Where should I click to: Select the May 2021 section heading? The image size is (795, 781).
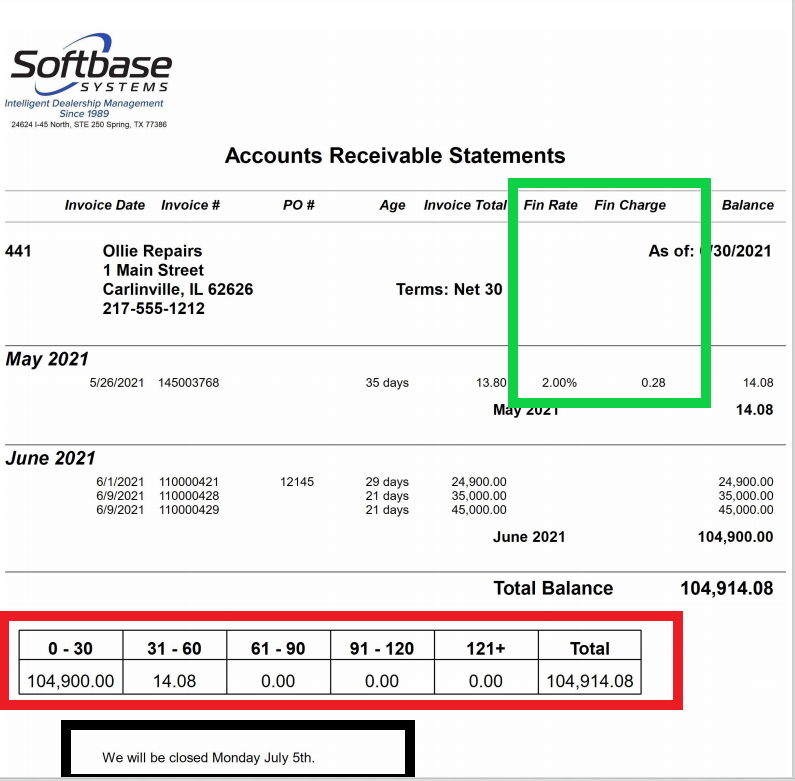point(47,359)
